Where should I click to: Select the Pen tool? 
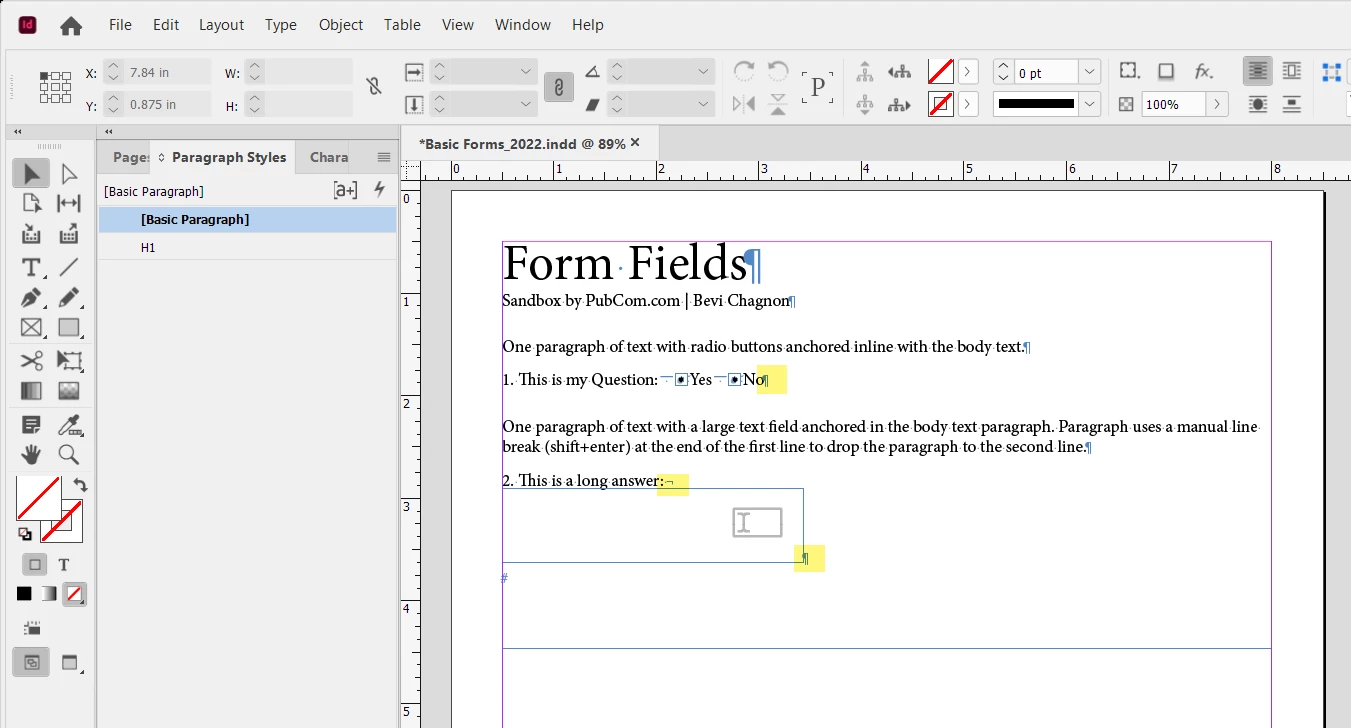pyautogui.click(x=31, y=298)
